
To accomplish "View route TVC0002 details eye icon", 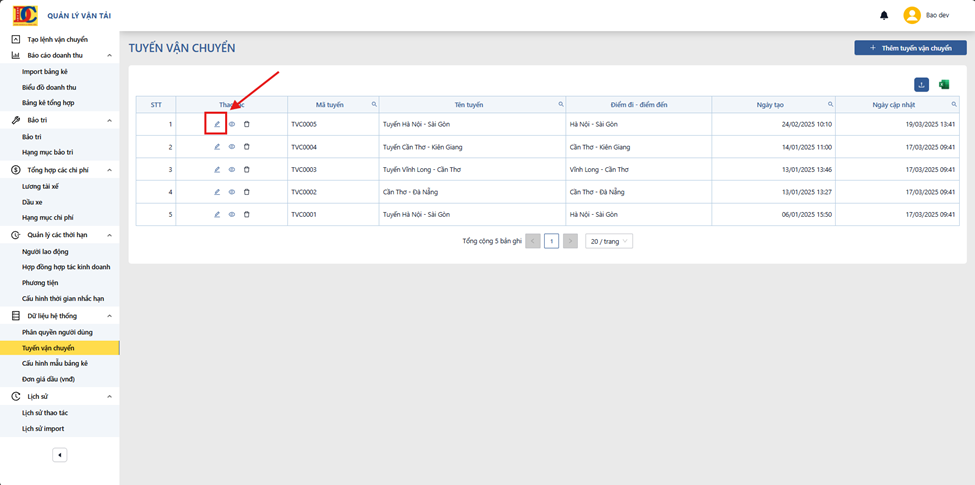I will (x=231, y=192).
